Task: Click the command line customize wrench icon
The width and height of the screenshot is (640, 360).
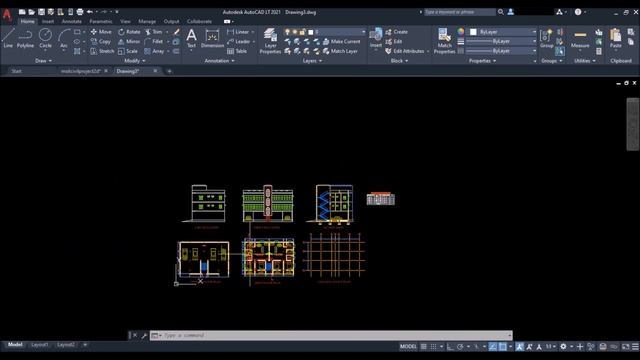Action: point(144,336)
